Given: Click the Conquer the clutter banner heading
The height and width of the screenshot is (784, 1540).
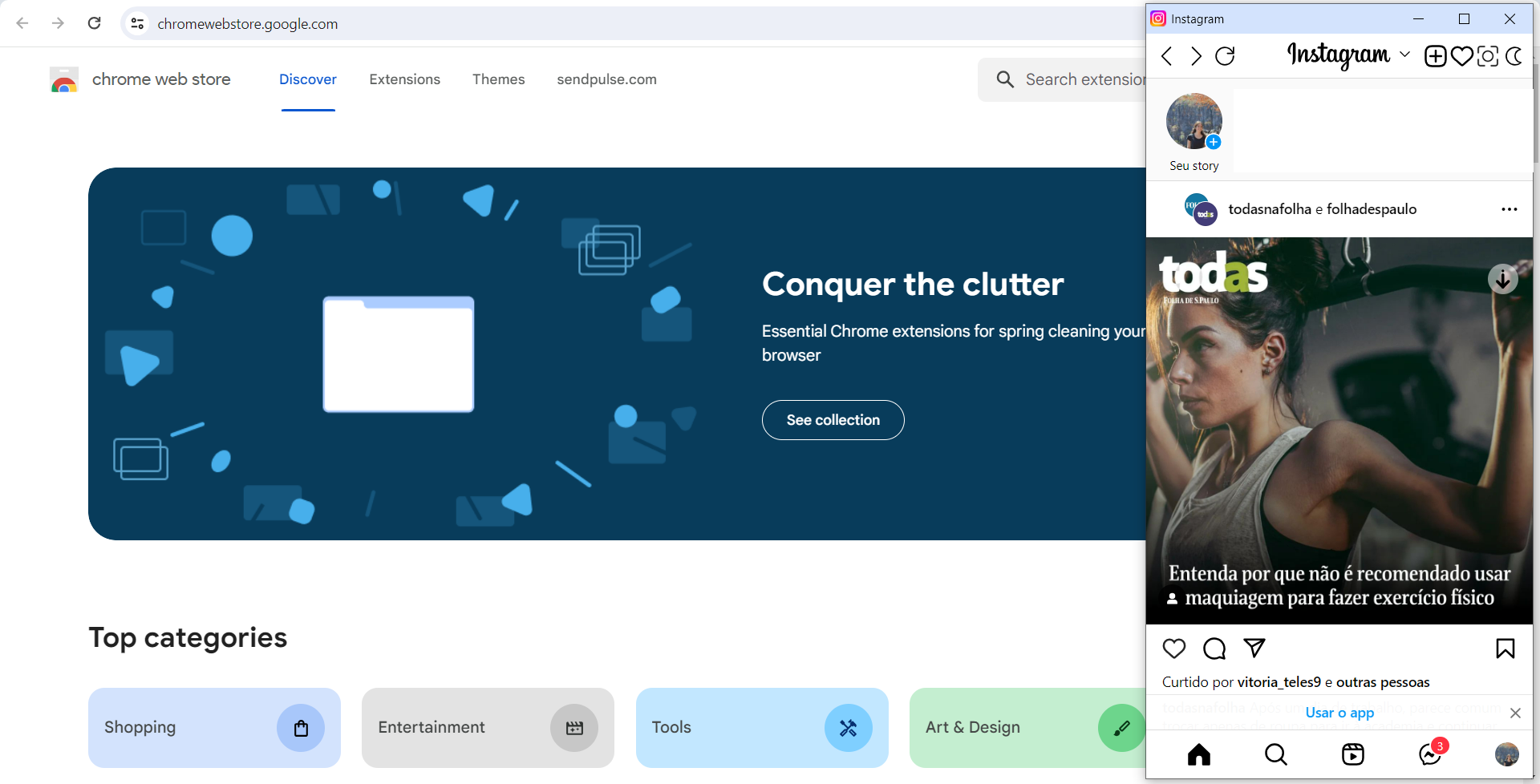Looking at the screenshot, I should point(913,284).
